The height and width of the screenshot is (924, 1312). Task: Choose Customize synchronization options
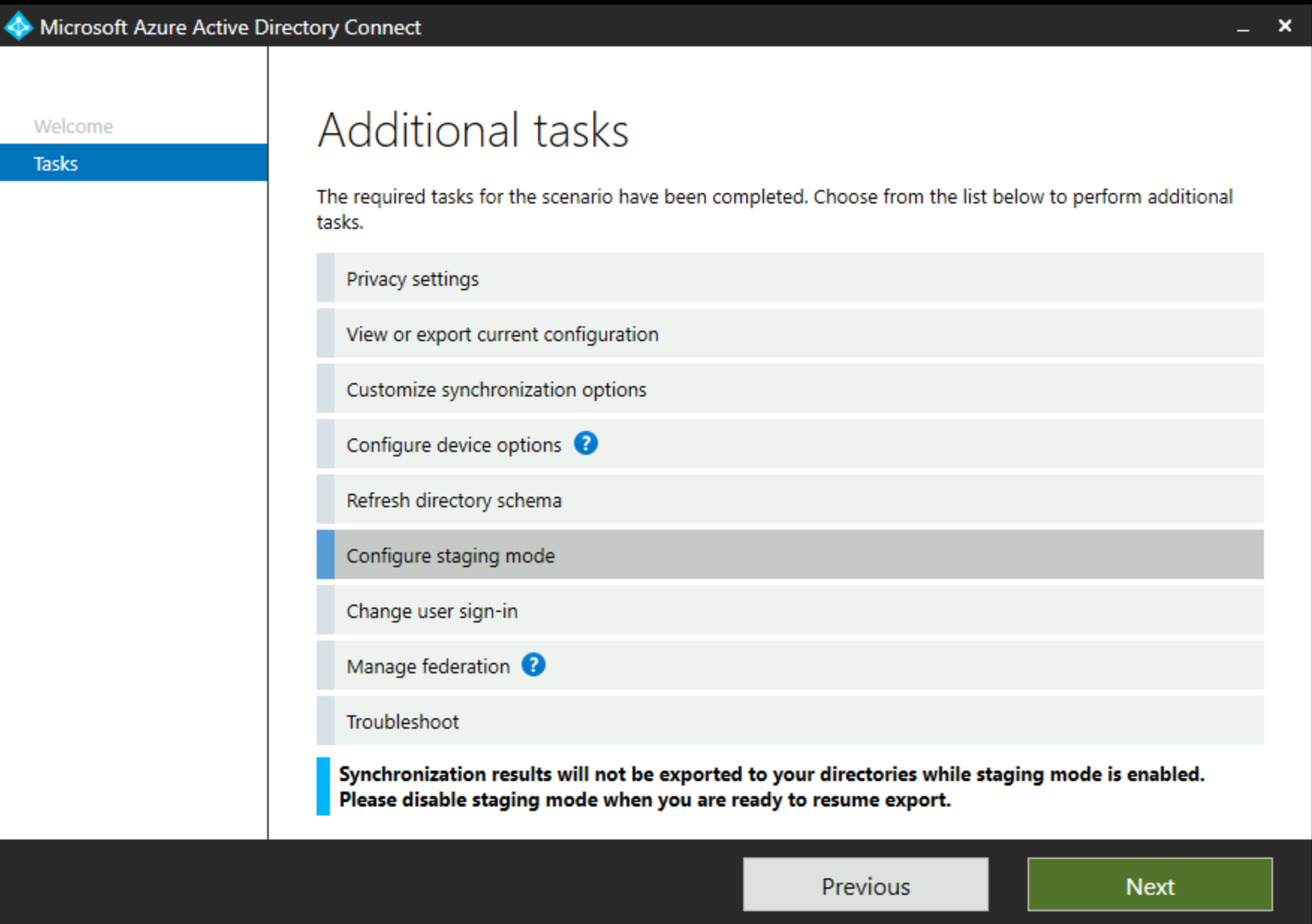tap(790, 389)
